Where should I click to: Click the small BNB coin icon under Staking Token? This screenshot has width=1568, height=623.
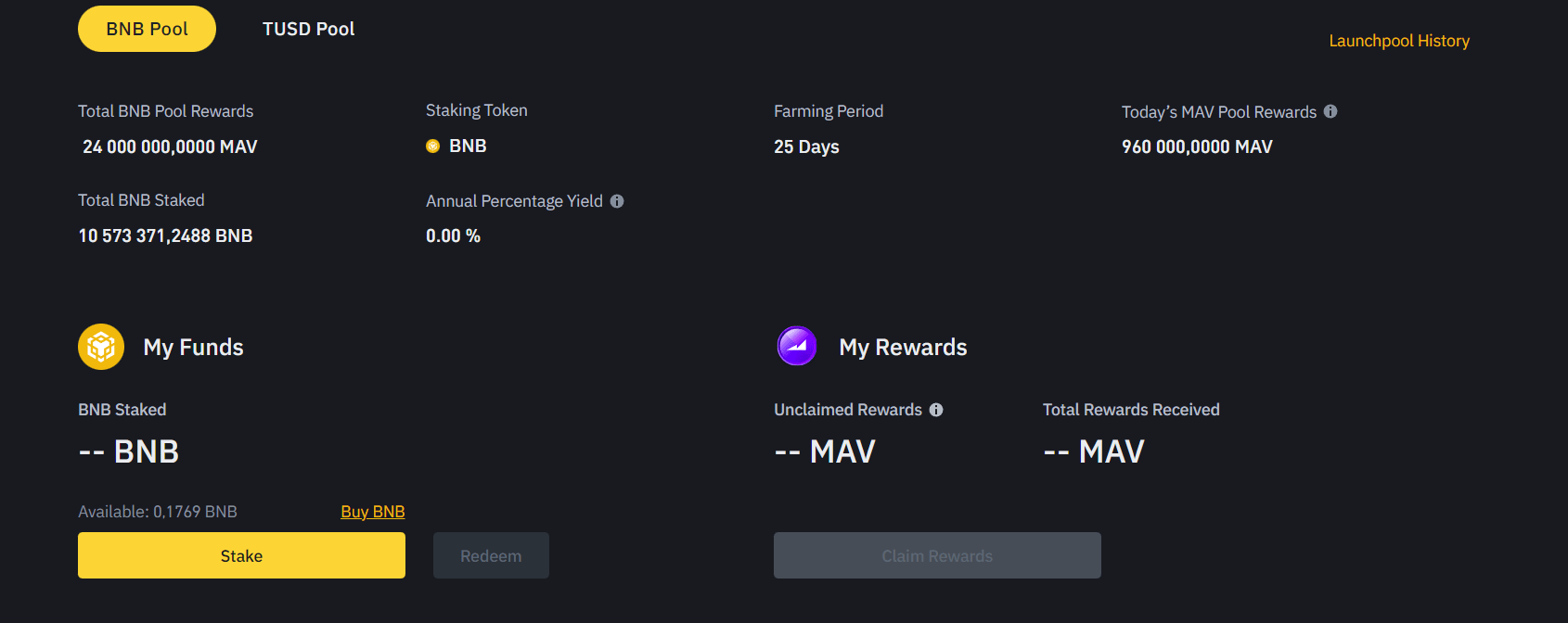pyautogui.click(x=432, y=146)
